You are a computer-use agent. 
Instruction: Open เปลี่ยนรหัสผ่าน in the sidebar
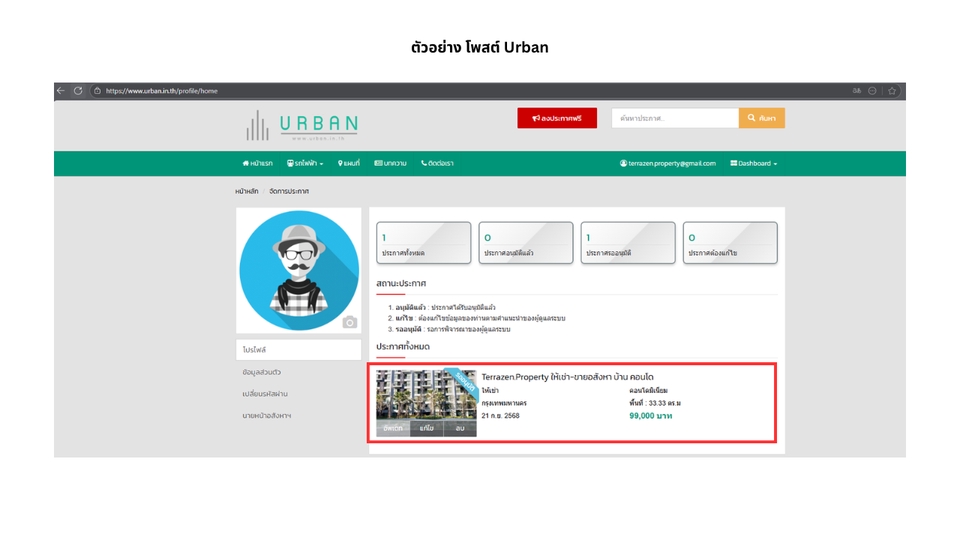point(265,394)
